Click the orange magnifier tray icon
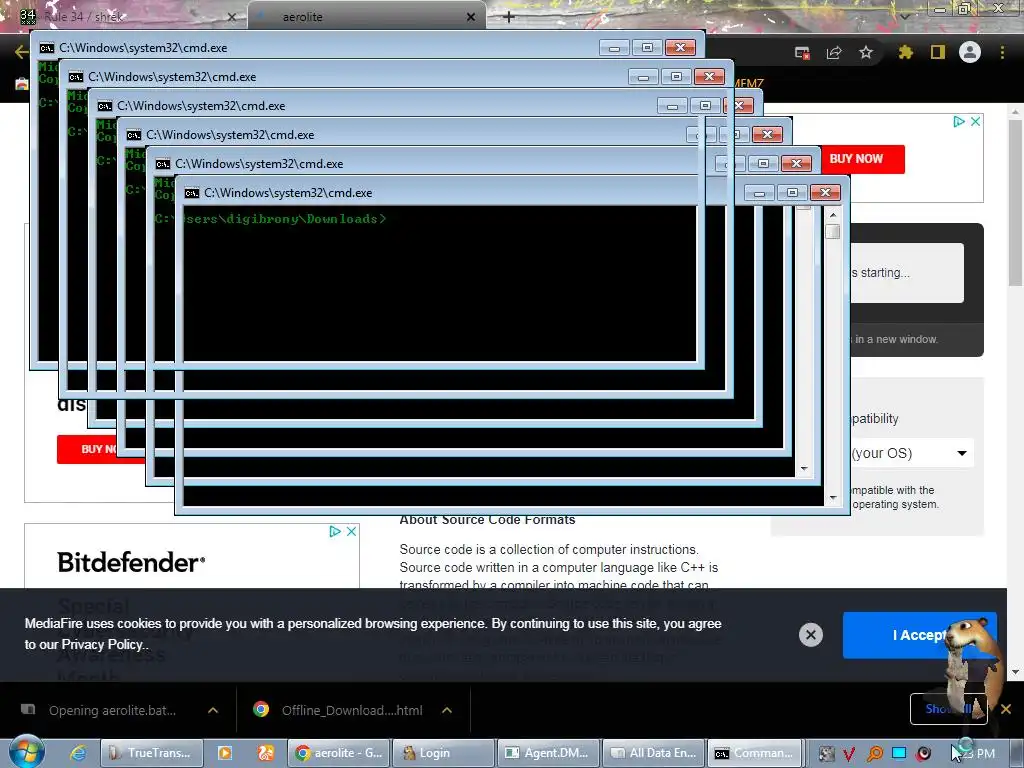Viewport: 1024px width, 768px height. point(874,754)
